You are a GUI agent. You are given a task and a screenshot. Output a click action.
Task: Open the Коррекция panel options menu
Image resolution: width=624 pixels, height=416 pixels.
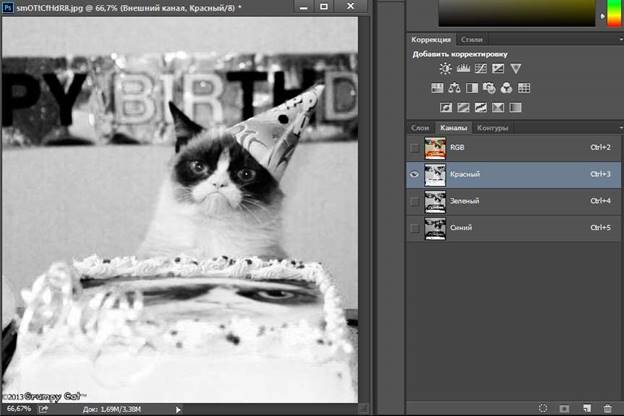pyautogui.click(x=620, y=39)
